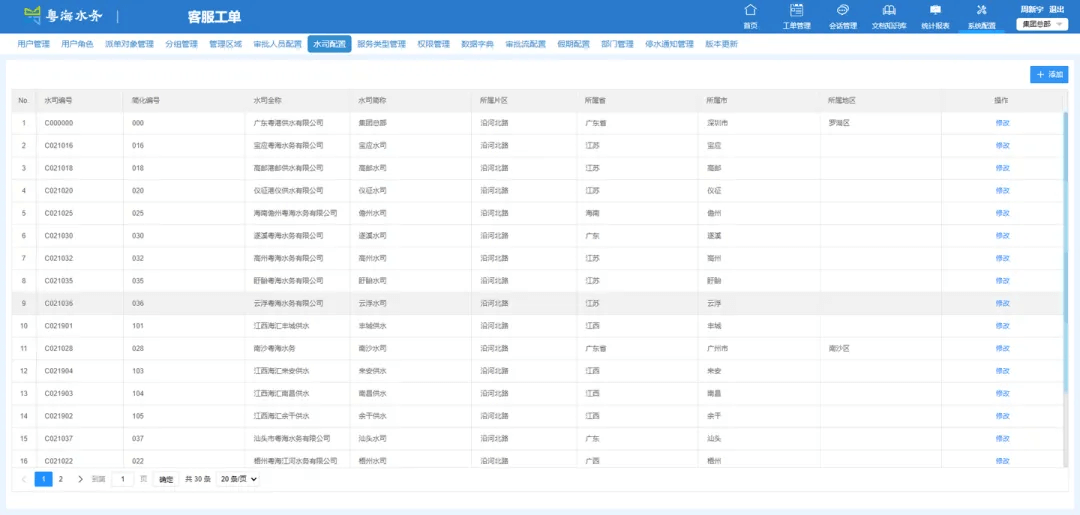Image resolution: width=1080 pixels, height=515 pixels.
Task: Click 修改 for row C021901
Action: pyautogui.click(x=1002, y=326)
